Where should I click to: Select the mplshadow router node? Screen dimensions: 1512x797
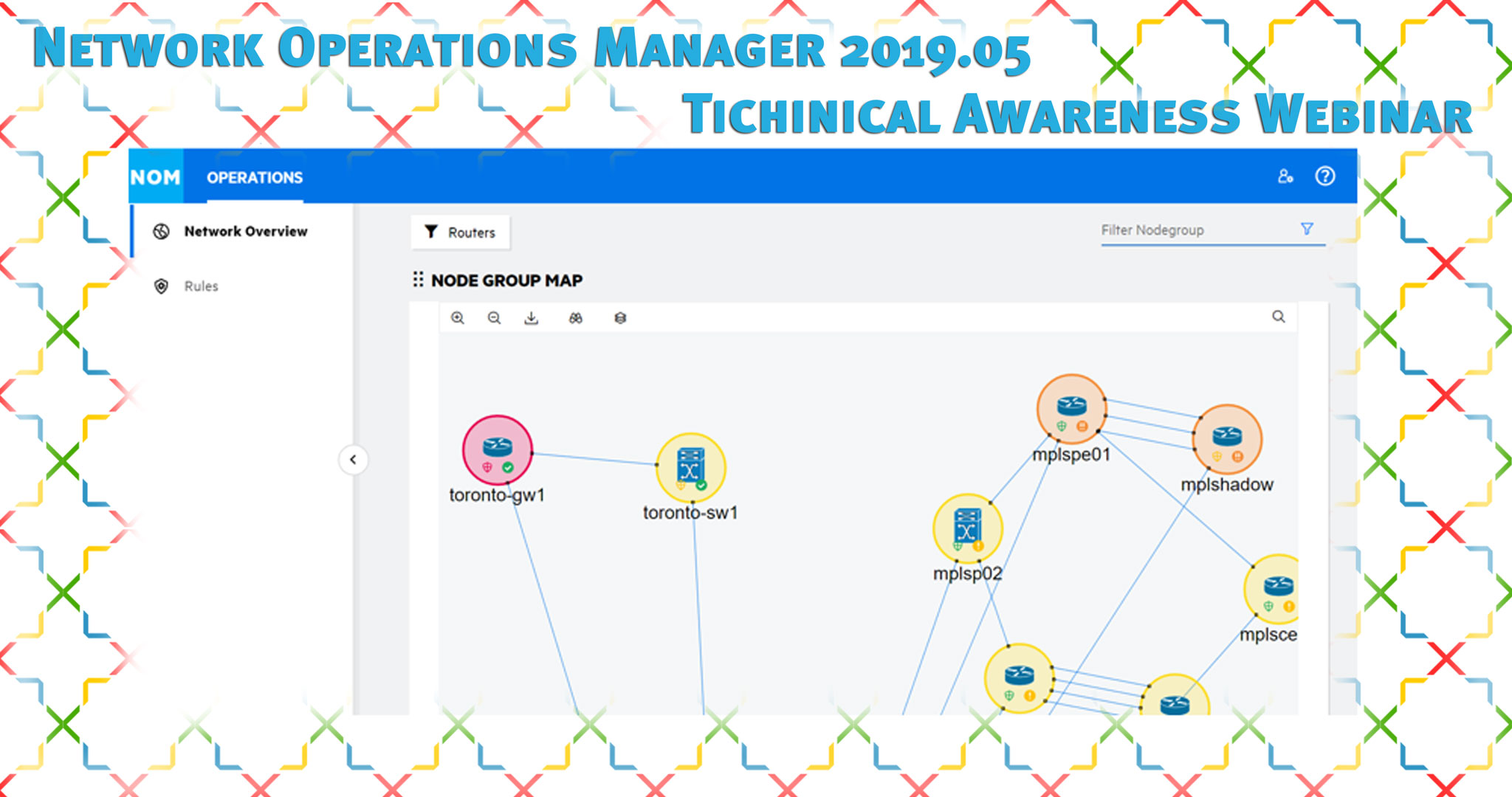point(1227,440)
